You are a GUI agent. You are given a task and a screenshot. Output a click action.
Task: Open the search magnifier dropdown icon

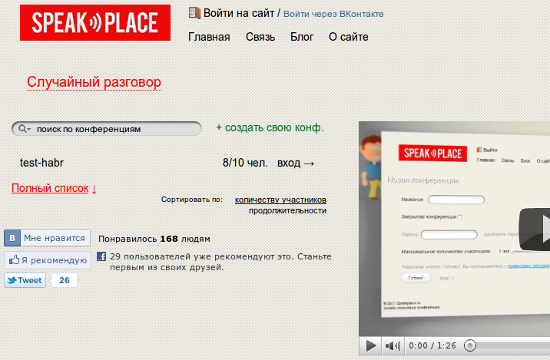pos(24,129)
